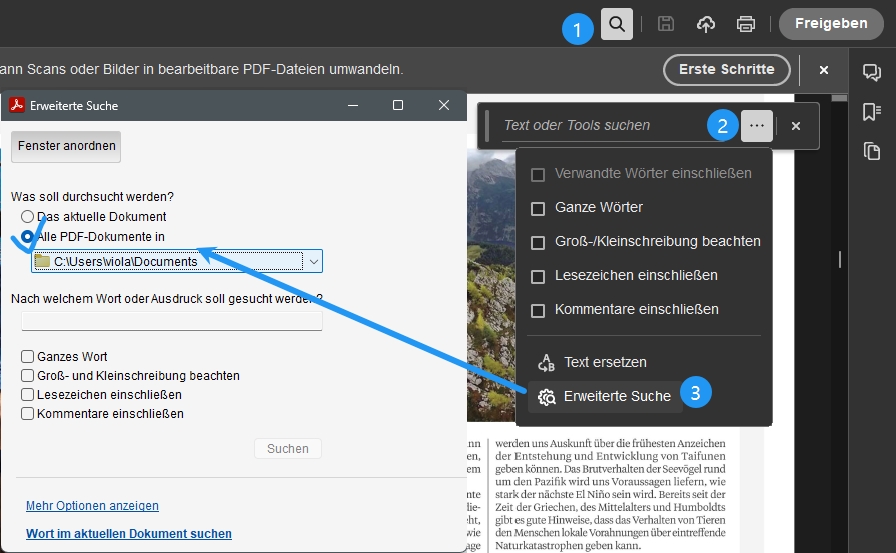Click the folder icon beside C:\Users\viola\Documents
The image size is (896, 553).
(42, 261)
